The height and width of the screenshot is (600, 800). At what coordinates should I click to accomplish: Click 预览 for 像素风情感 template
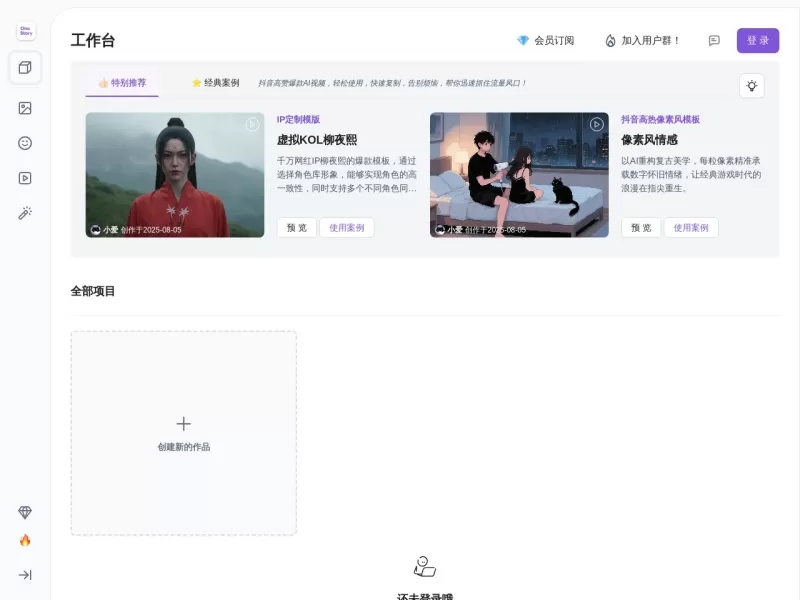(640, 227)
